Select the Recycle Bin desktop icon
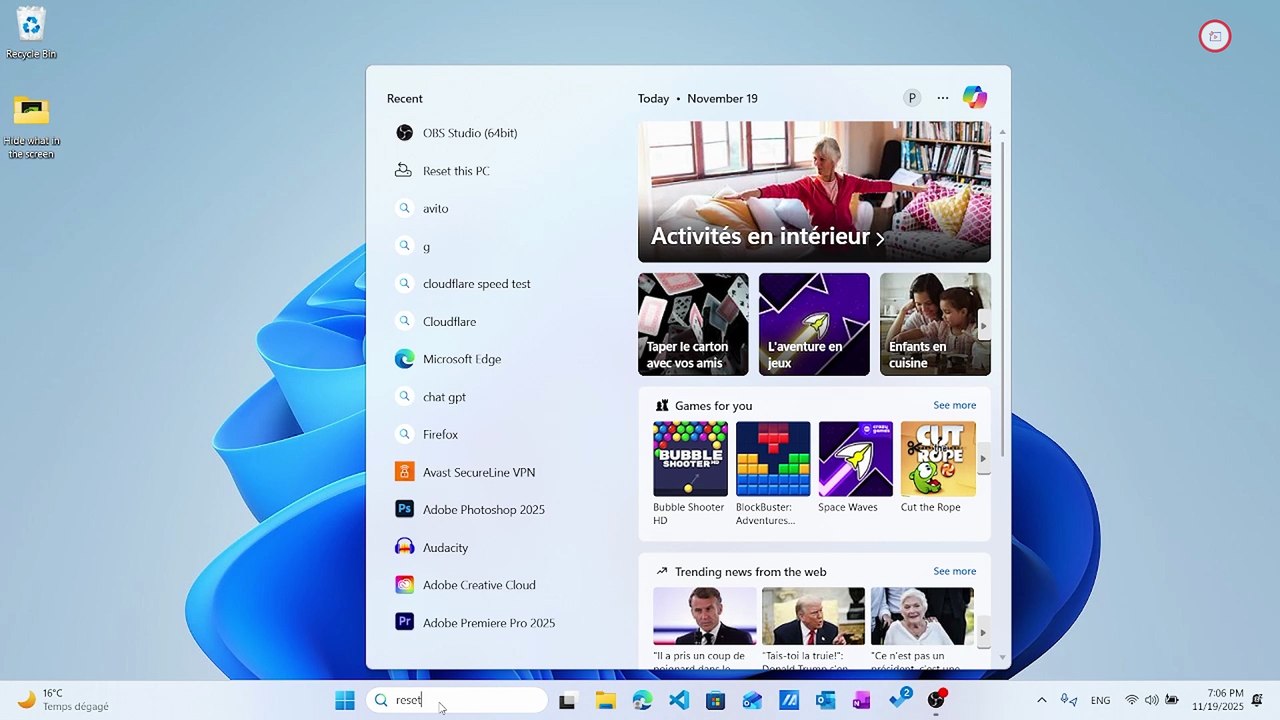 pos(31,33)
